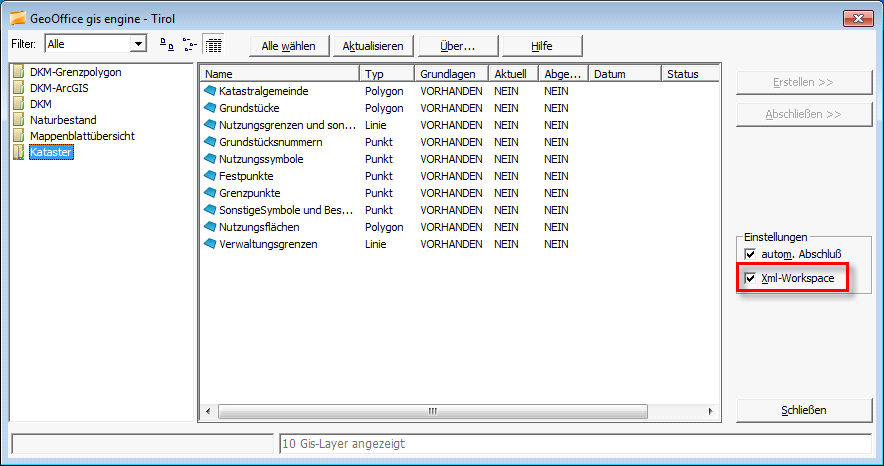The width and height of the screenshot is (884, 466).
Task: Select the Naturbestand folder icon
Action: click(19, 120)
